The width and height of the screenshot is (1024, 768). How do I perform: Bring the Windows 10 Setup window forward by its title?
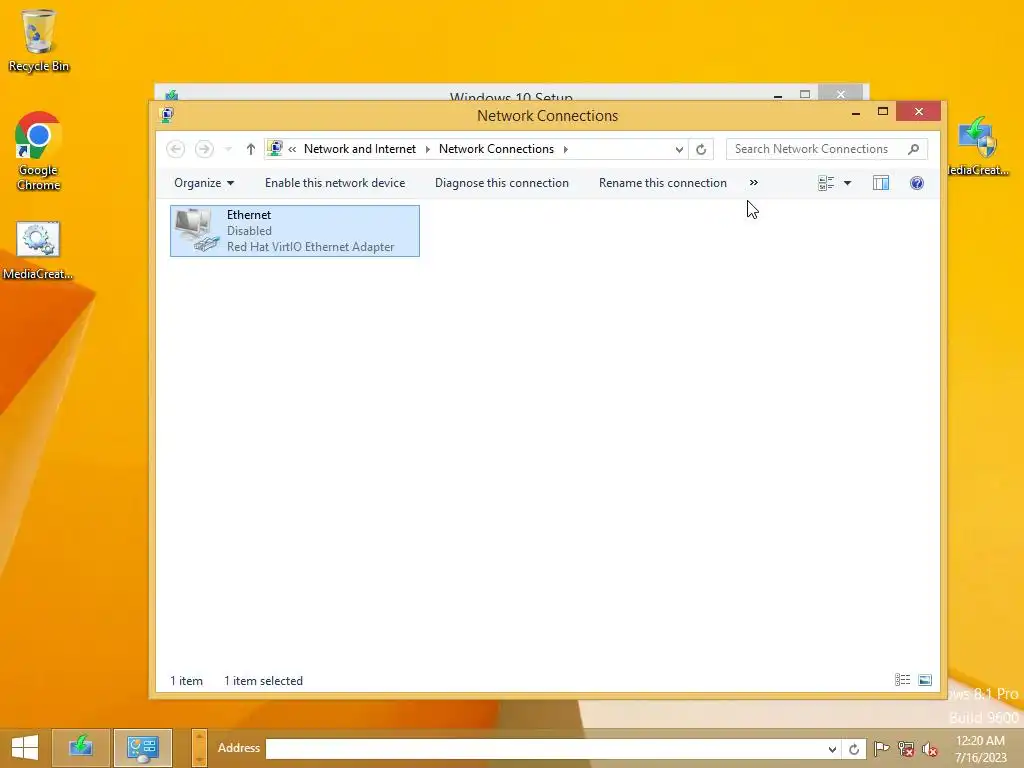click(511, 97)
